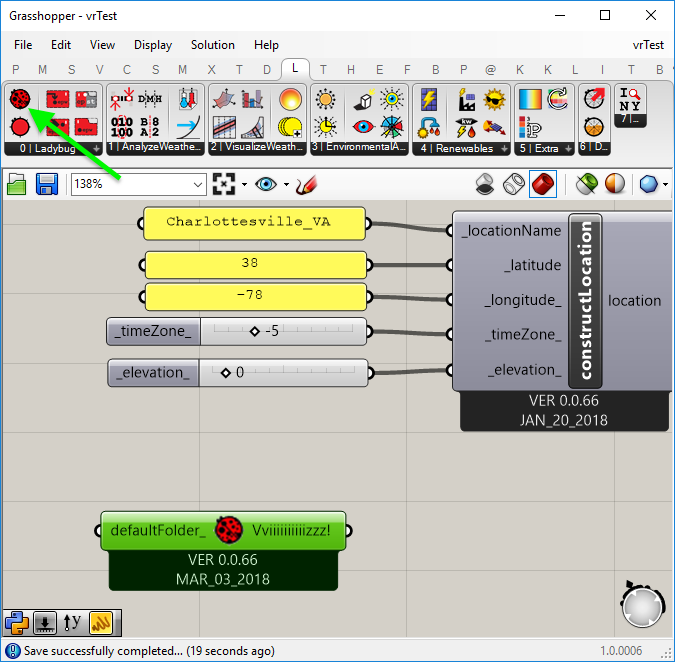This screenshot has width=675, height=662.
Task: Click the vrTest document name button
Action: tap(648, 45)
